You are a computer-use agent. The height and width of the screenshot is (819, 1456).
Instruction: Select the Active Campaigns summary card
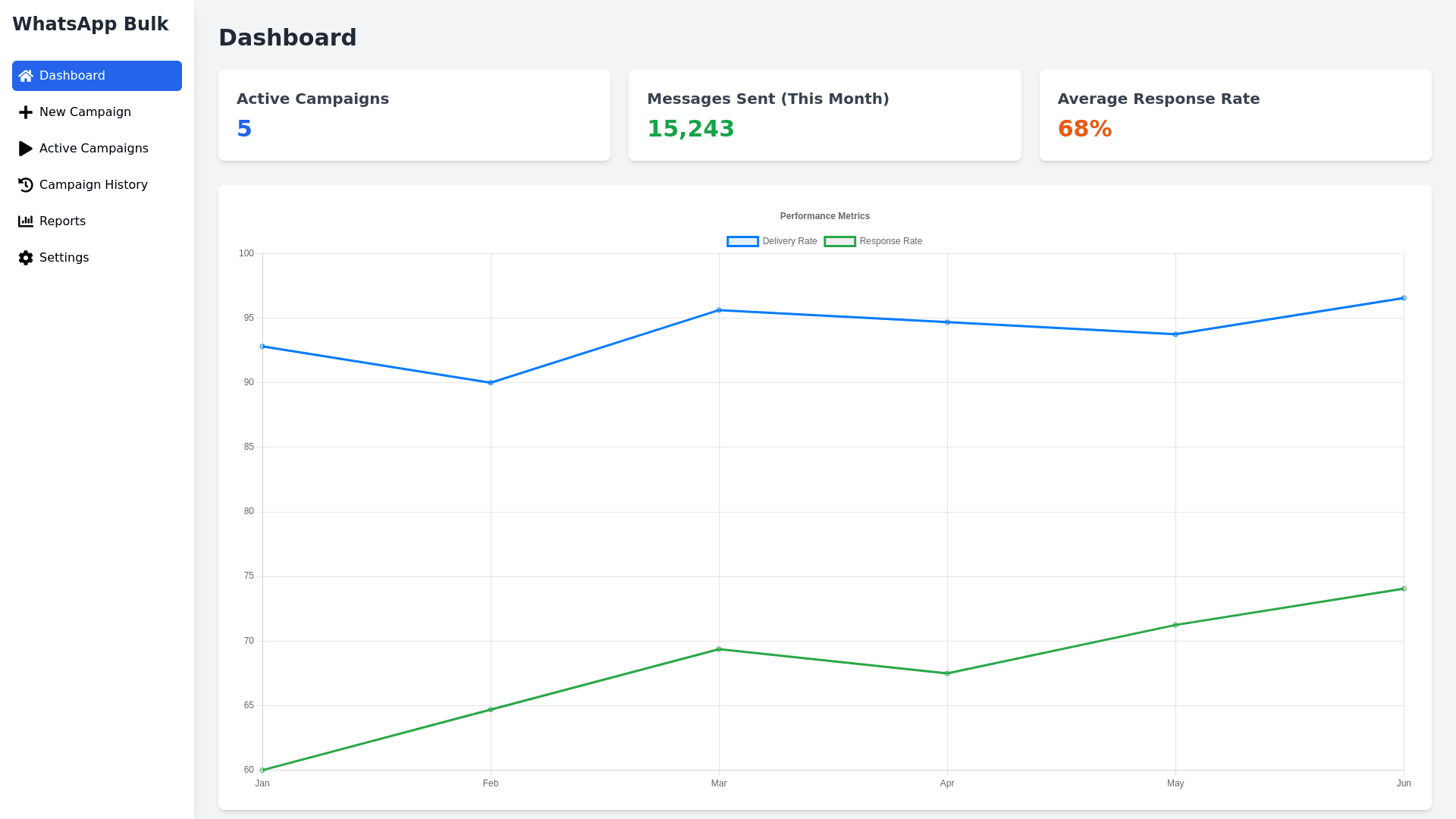pyautogui.click(x=414, y=115)
